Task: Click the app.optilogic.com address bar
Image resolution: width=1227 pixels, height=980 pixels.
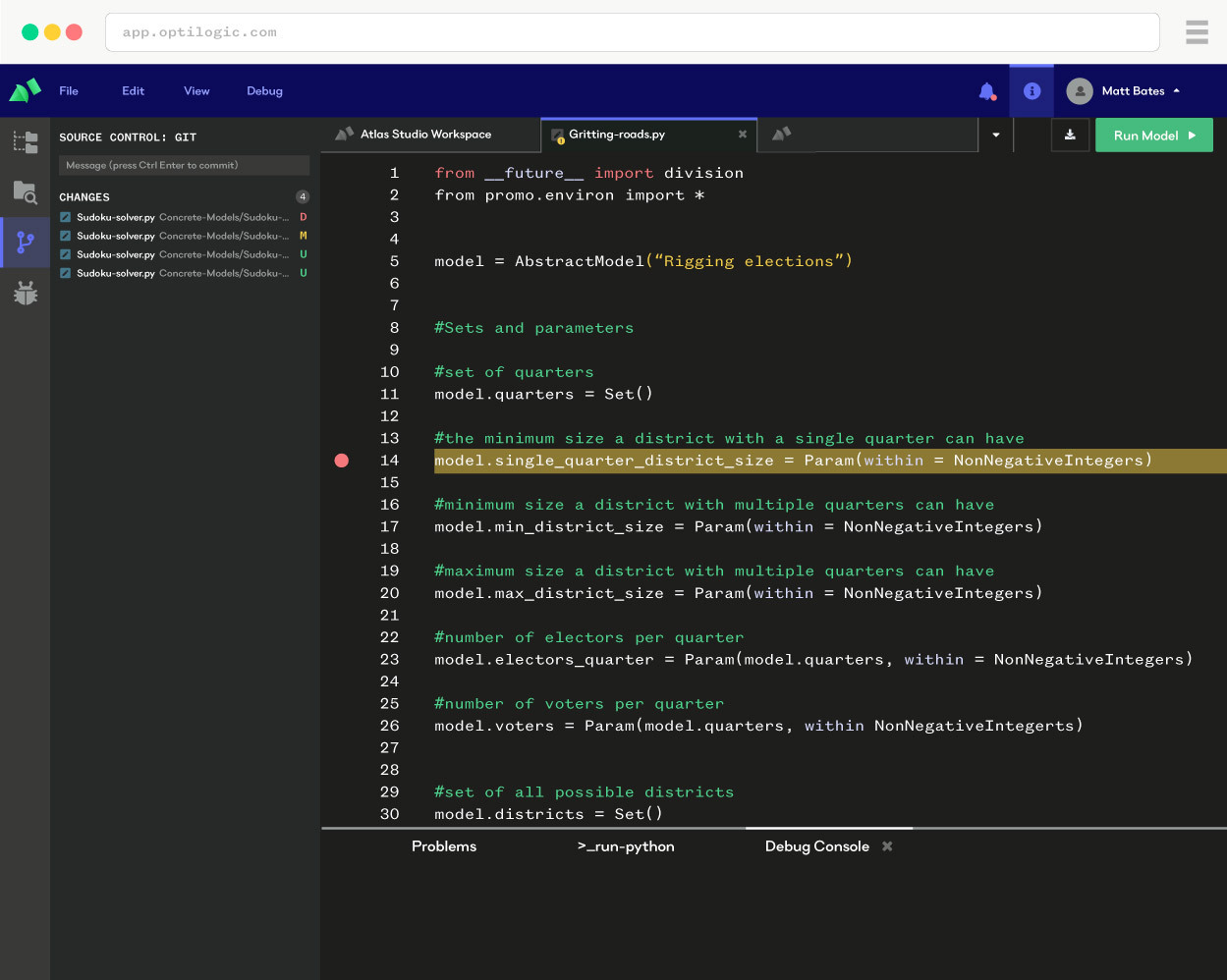Action: pyautogui.click(x=632, y=32)
